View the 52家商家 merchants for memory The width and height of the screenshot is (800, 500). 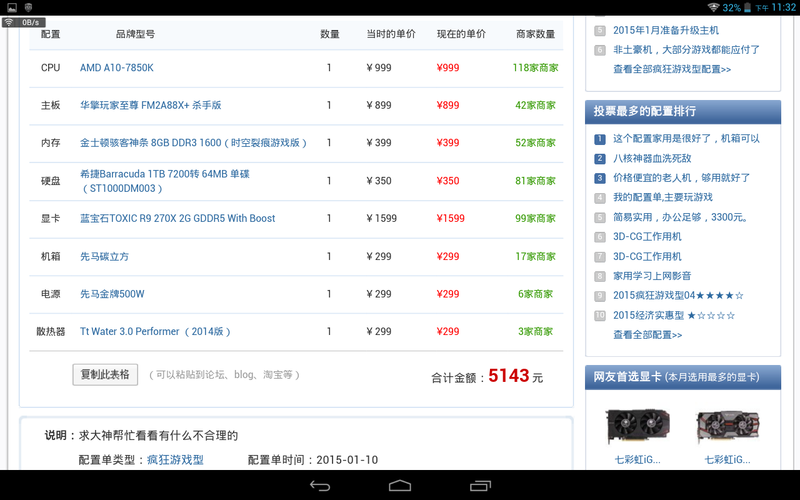point(535,143)
